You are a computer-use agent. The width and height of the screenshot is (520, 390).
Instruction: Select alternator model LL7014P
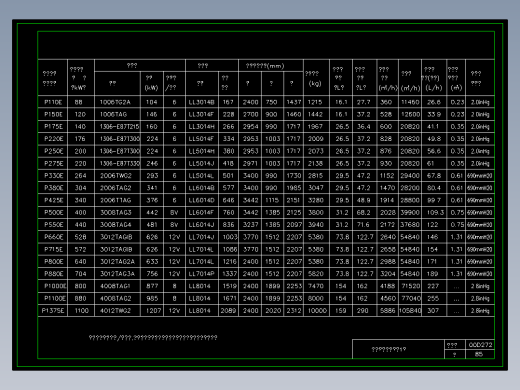pyautogui.click(x=201, y=274)
